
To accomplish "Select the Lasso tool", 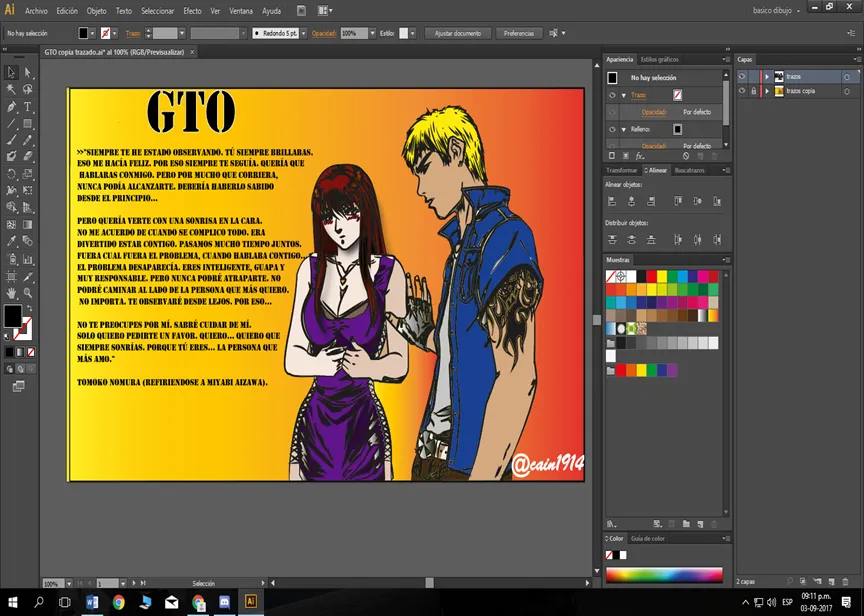I will (28, 89).
